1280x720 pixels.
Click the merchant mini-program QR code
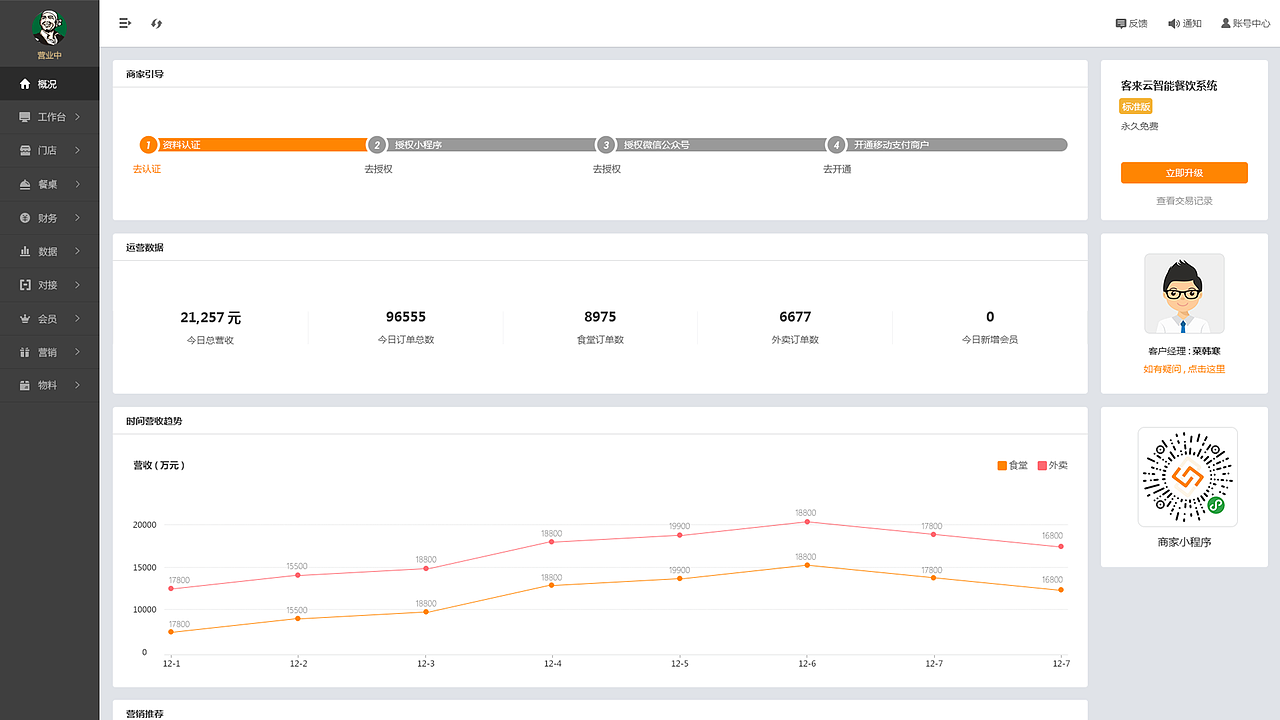[x=1188, y=477]
